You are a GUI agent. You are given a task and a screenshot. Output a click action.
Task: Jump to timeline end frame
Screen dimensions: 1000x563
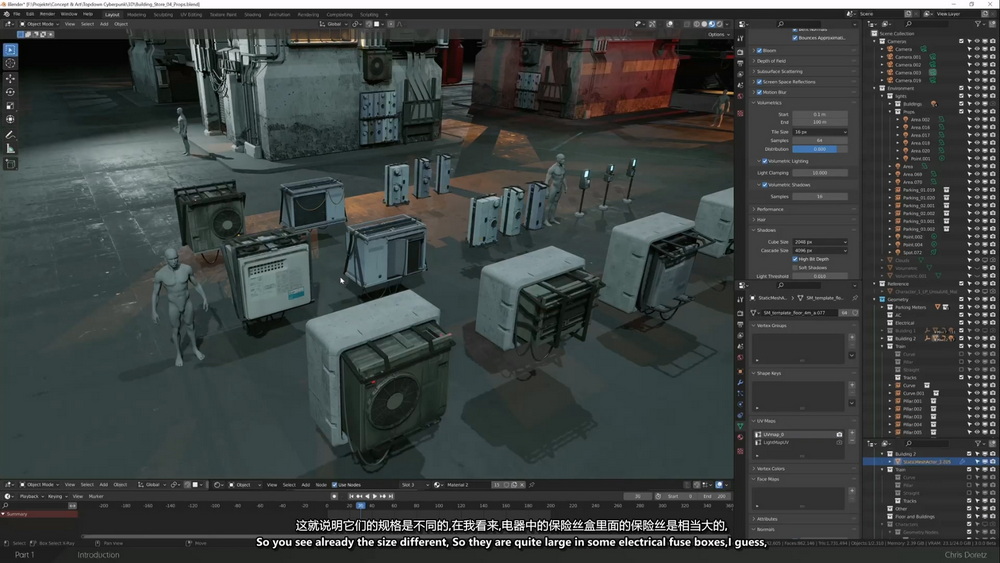point(391,496)
